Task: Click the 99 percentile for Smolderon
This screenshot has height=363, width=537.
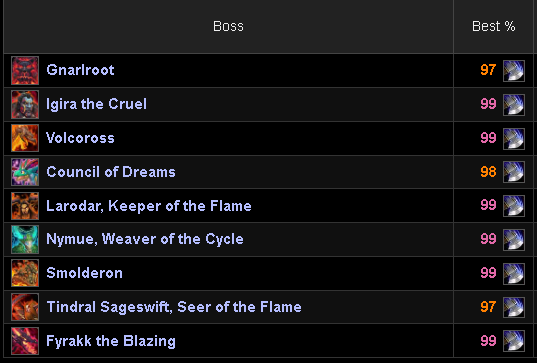Action: pyautogui.click(x=488, y=273)
